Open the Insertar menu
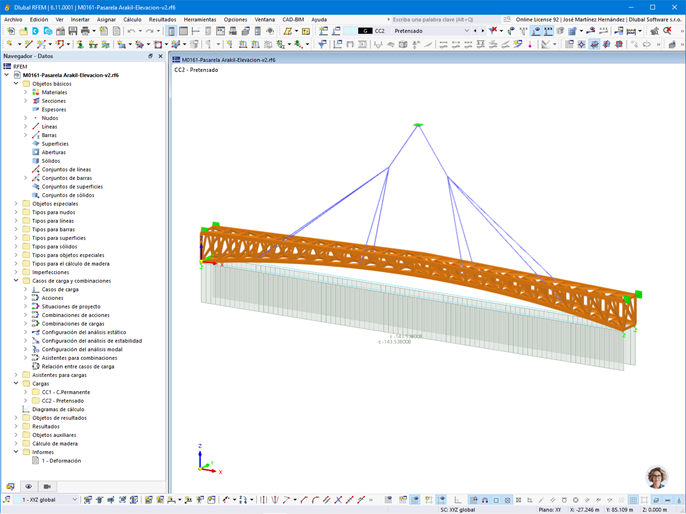 pyautogui.click(x=80, y=19)
